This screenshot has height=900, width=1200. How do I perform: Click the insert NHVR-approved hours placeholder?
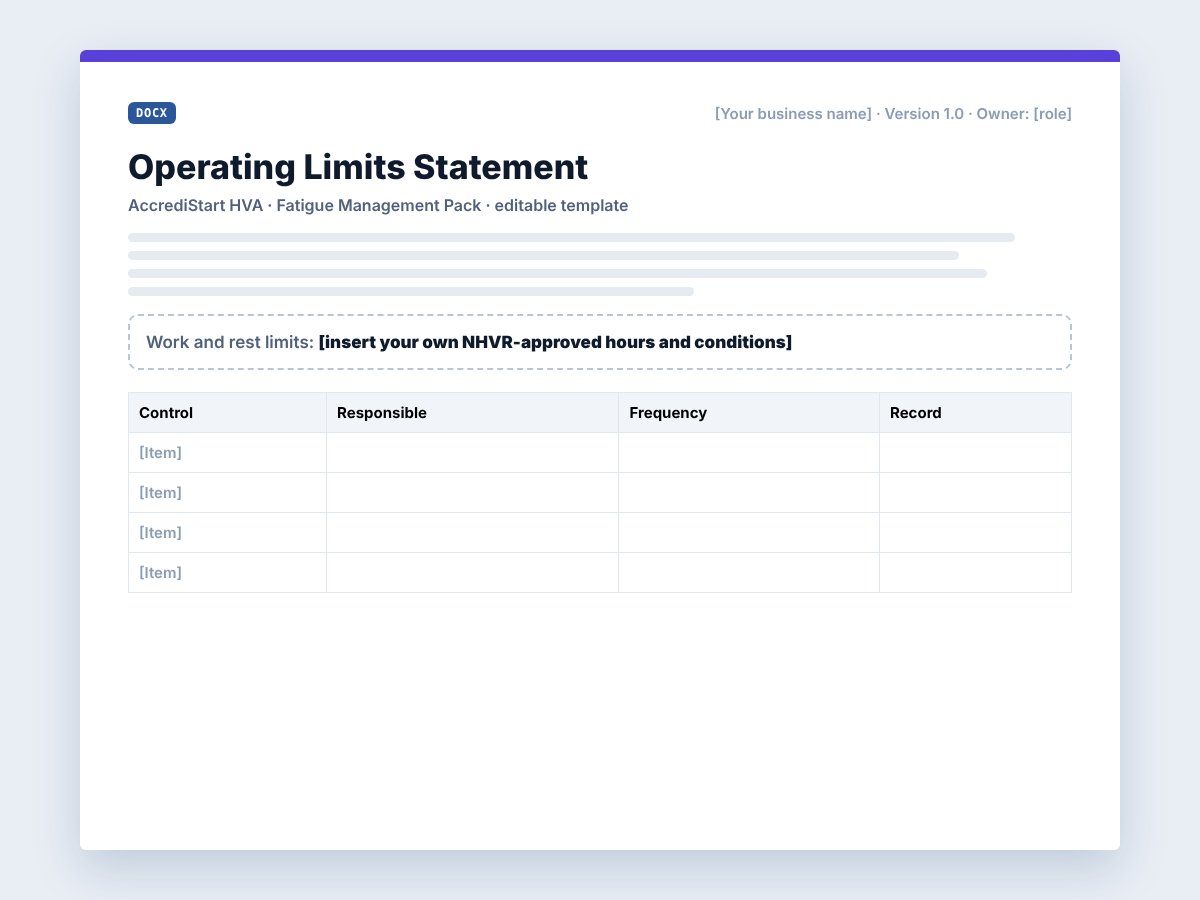click(x=555, y=342)
